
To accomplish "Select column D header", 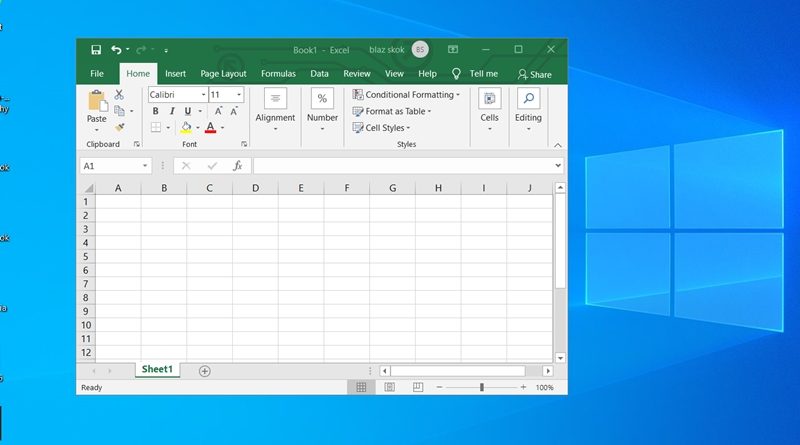I will [x=255, y=188].
